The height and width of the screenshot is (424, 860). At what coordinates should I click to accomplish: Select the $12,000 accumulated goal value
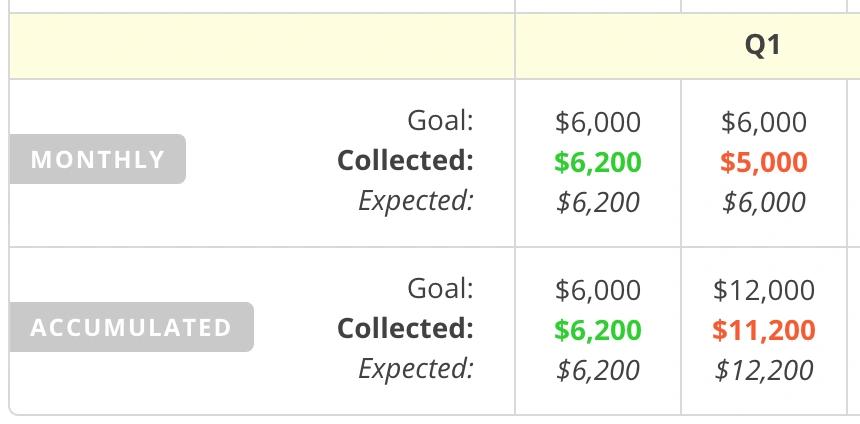tap(764, 291)
